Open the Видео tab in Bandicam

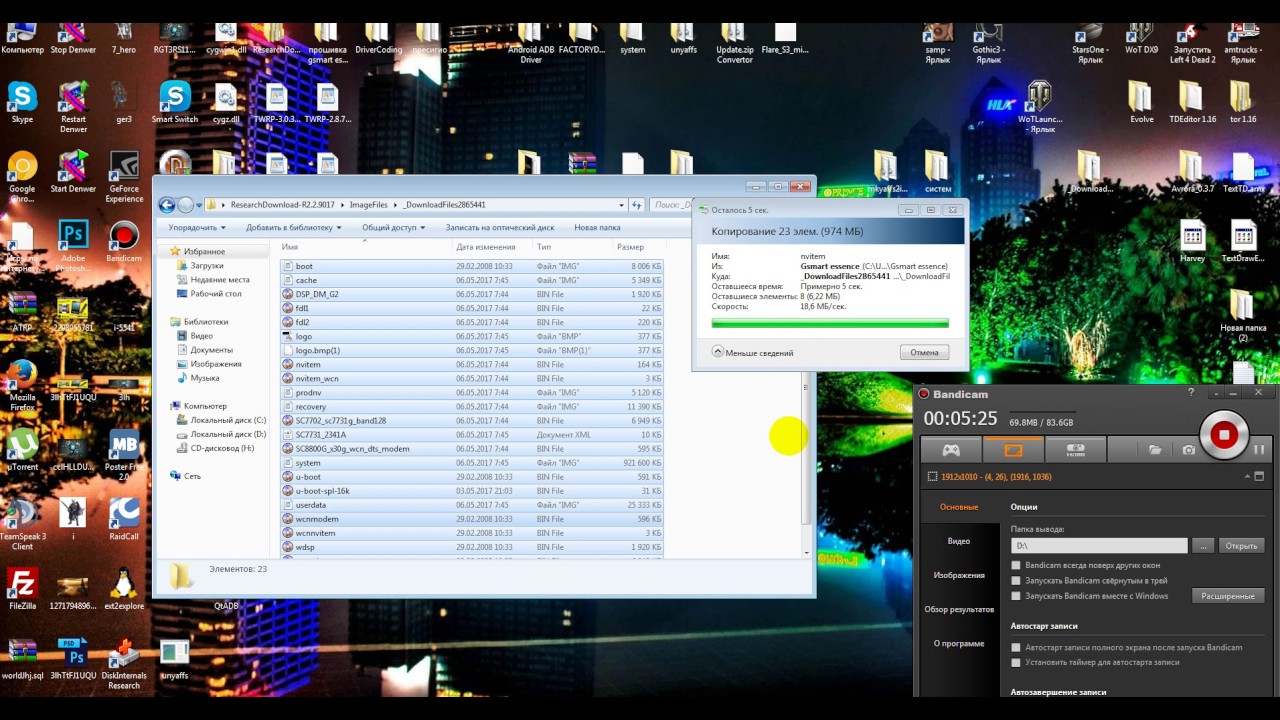(959, 541)
